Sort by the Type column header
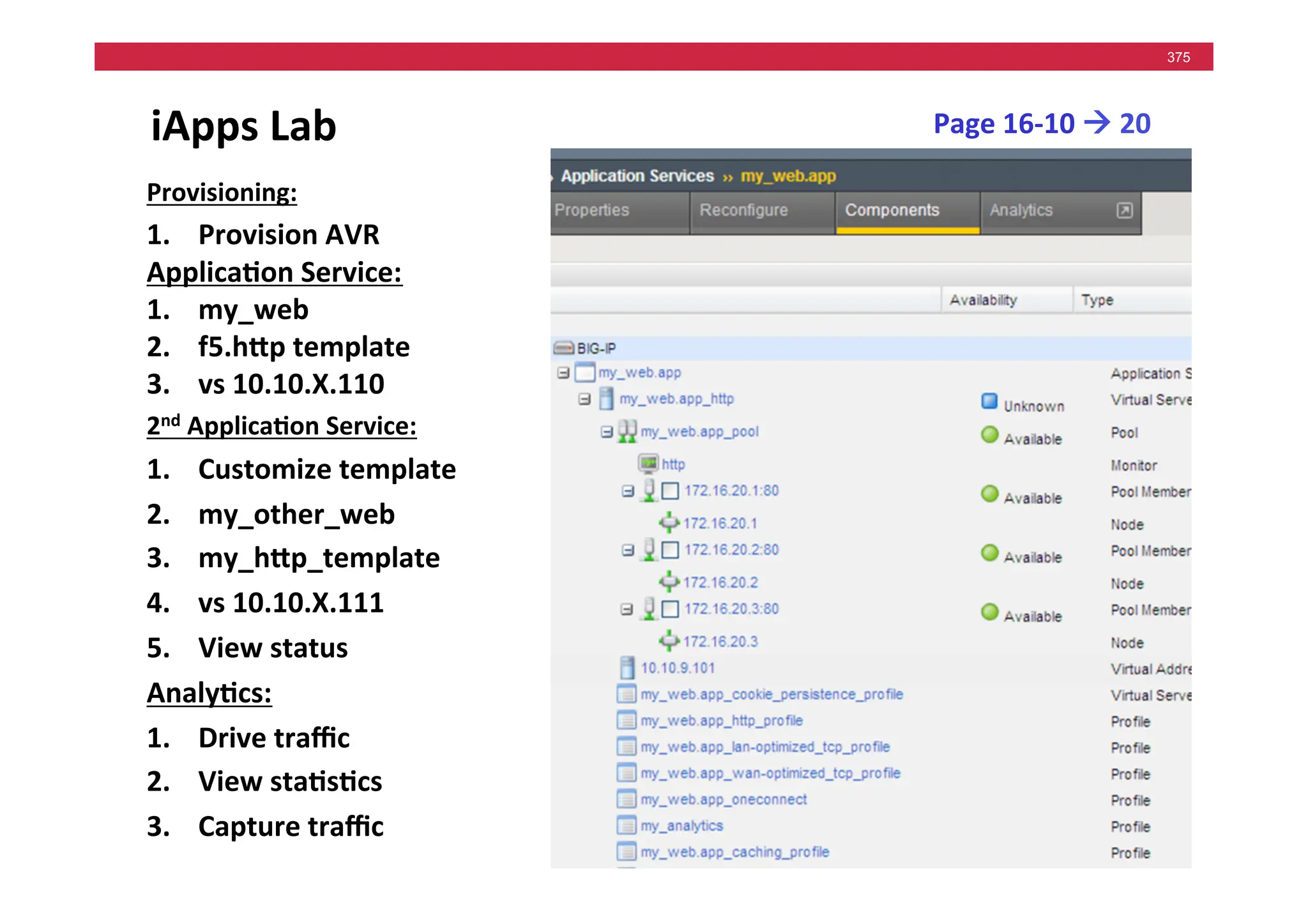 pyautogui.click(x=1132, y=300)
